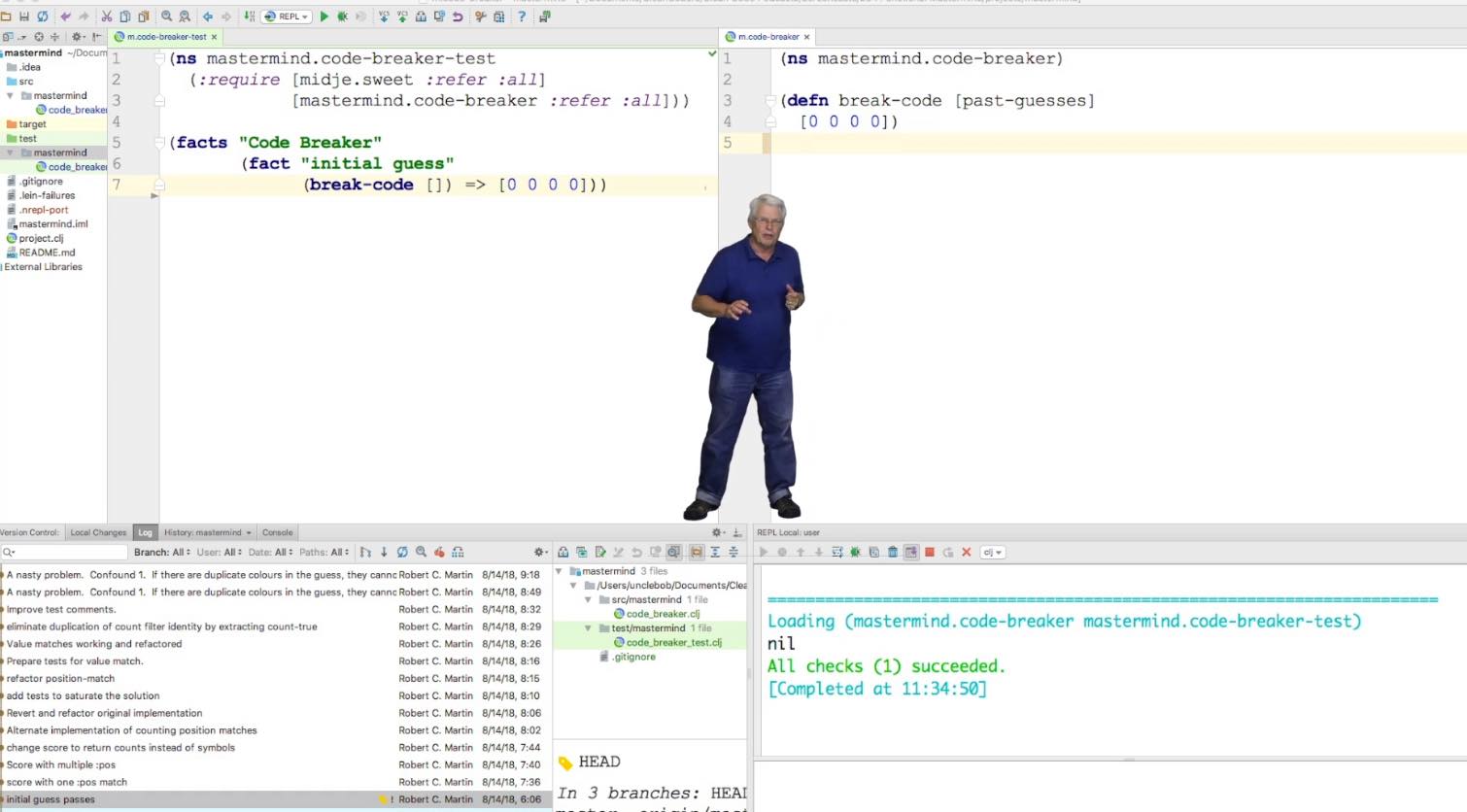
Task: Collapse the src folder mastermind node
Action: [x=11, y=95]
